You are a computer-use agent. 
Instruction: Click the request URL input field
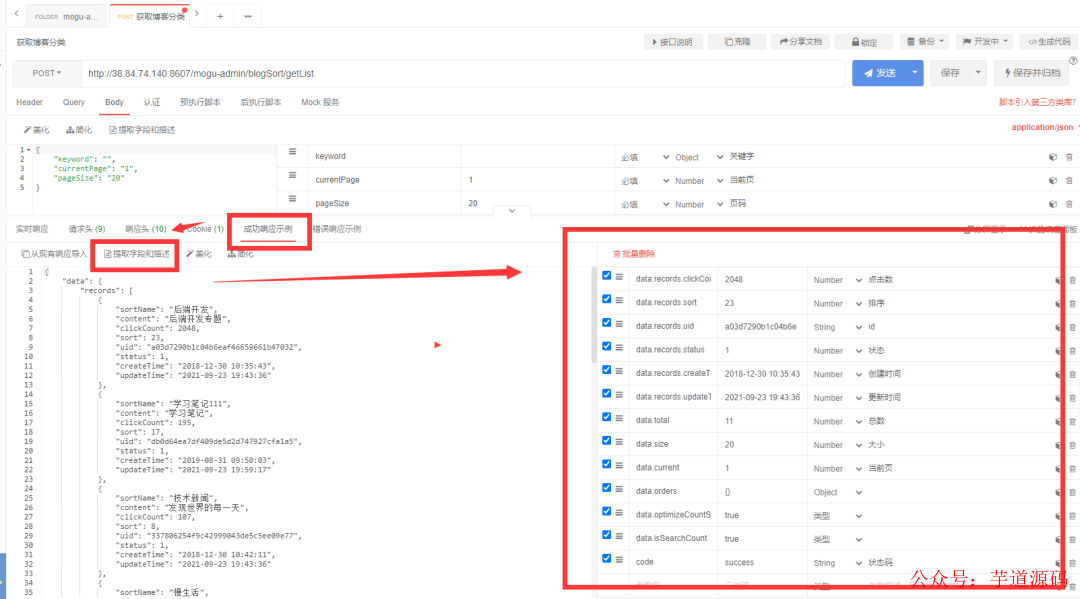tap(463, 73)
